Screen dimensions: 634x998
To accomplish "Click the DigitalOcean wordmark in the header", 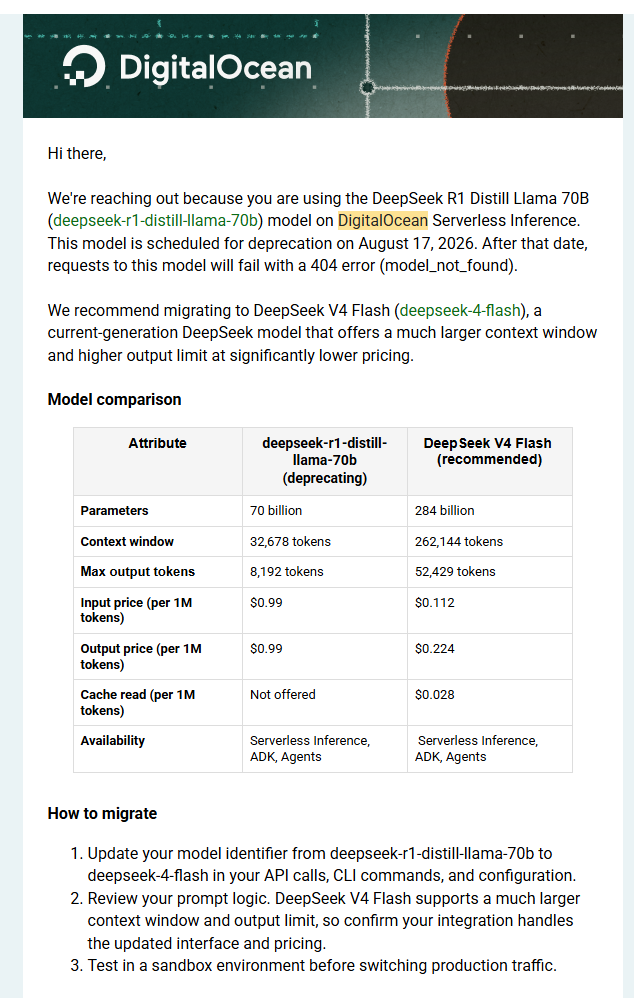I will [216, 67].
